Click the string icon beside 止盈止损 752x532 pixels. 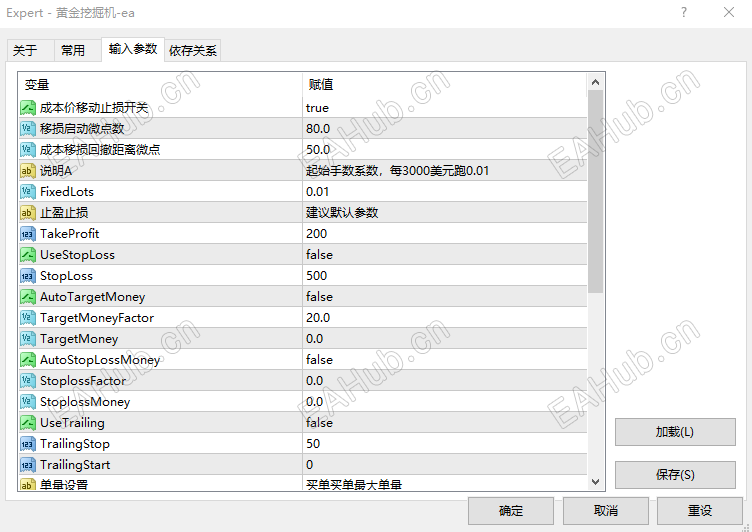pyautogui.click(x=28, y=213)
